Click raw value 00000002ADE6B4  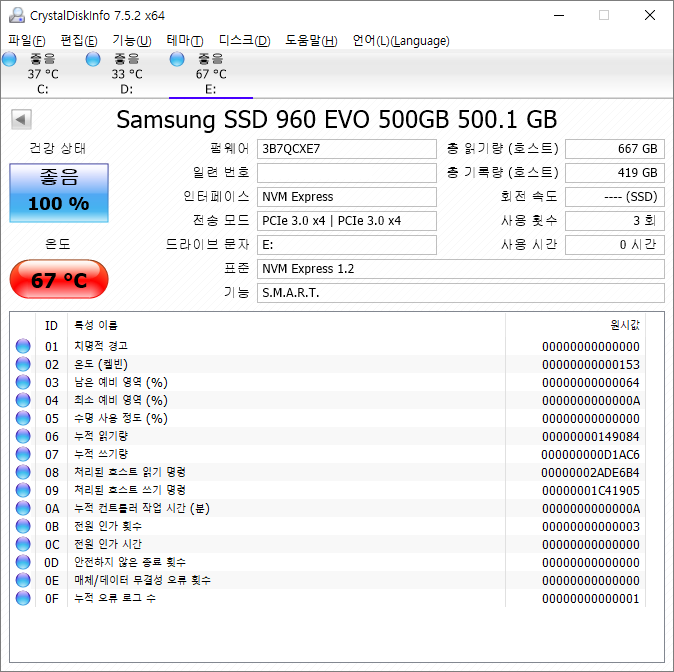click(x=590, y=473)
